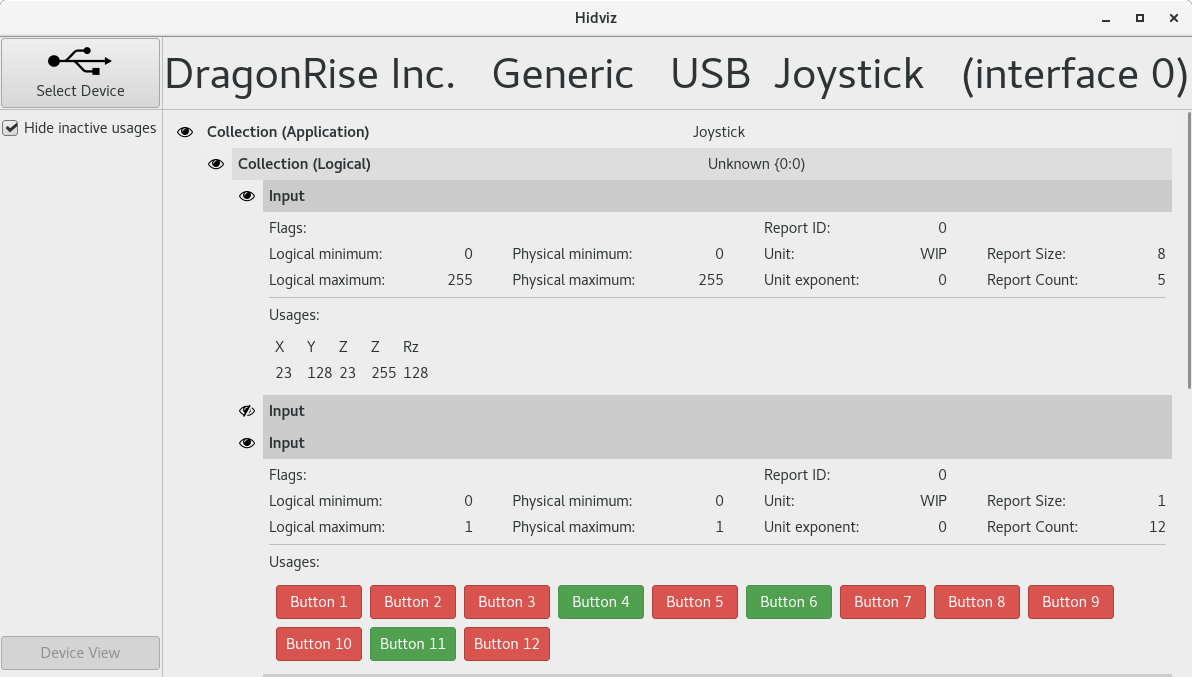Toggle eye icon for Collection (Application)
The height and width of the screenshot is (677, 1192).
coord(185,132)
